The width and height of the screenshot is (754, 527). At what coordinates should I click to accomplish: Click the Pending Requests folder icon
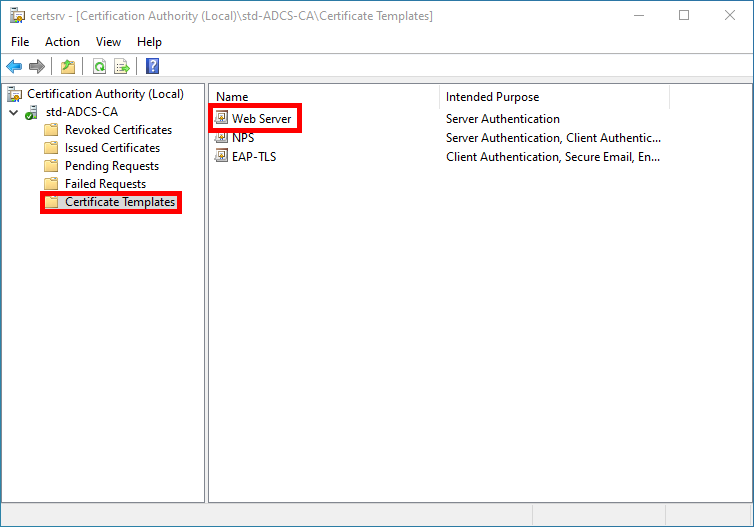click(51, 166)
